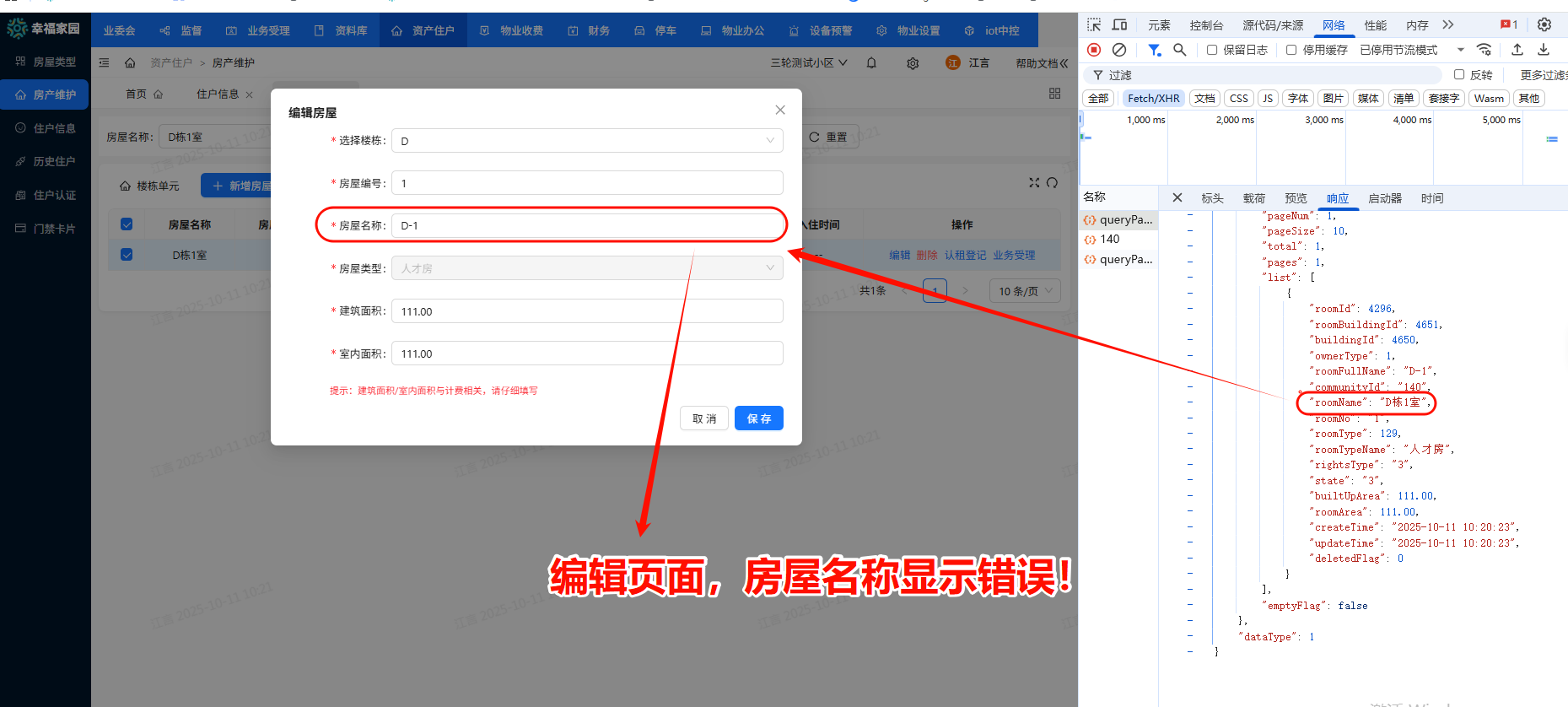Click the 建筑面积 input field
The image size is (1568, 707).
click(587, 311)
